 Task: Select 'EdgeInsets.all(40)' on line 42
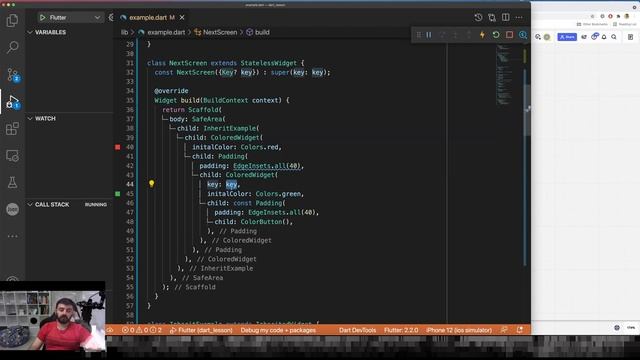(x=267, y=166)
